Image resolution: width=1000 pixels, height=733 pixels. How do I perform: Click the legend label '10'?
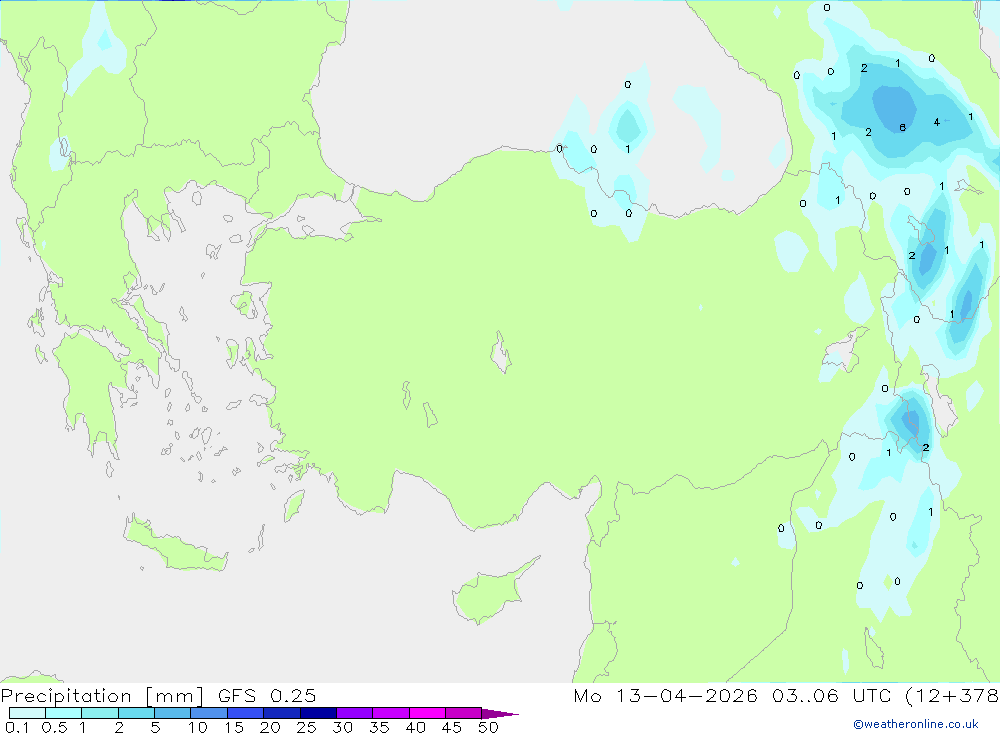tap(198, 727)
